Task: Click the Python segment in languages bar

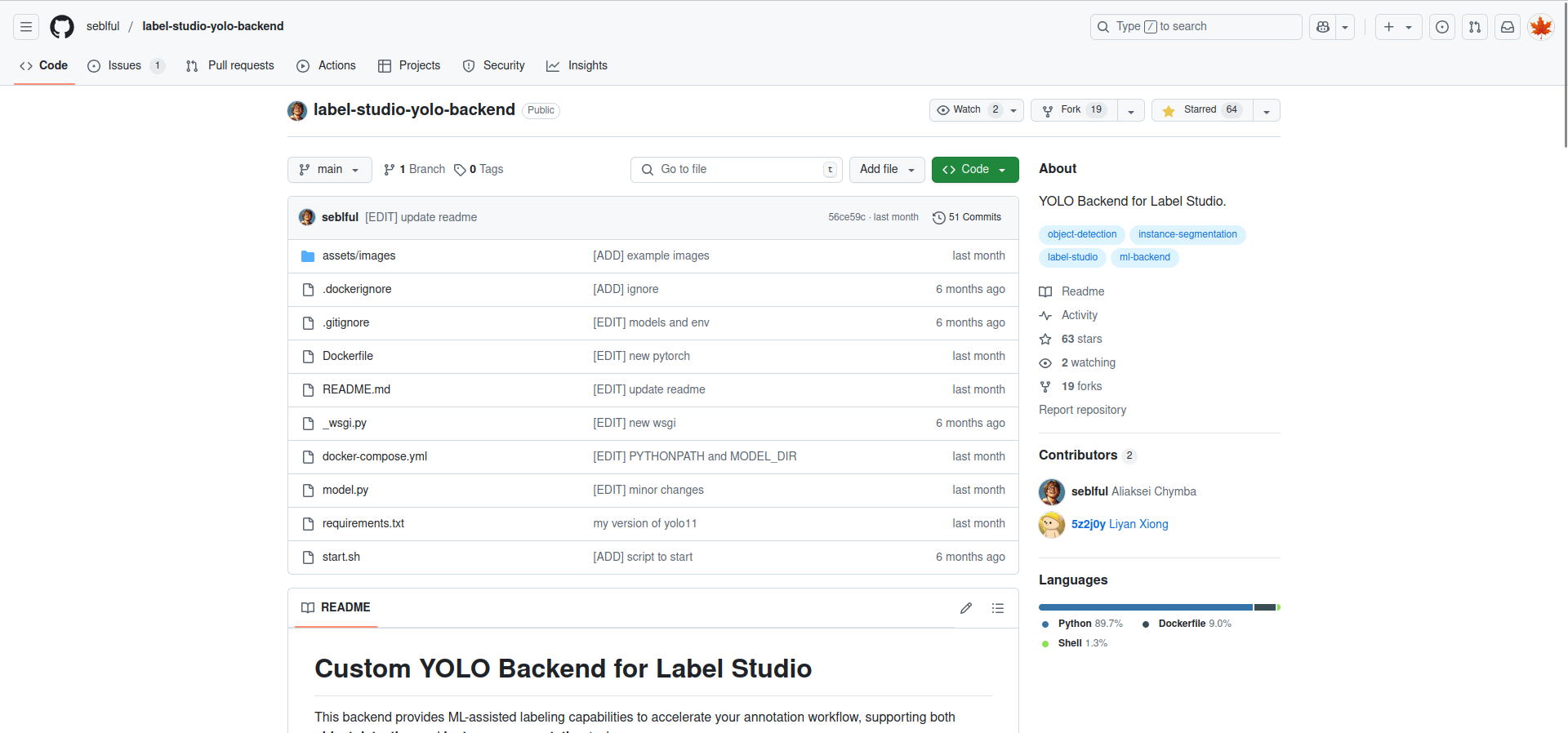Action: (1145, 607)
